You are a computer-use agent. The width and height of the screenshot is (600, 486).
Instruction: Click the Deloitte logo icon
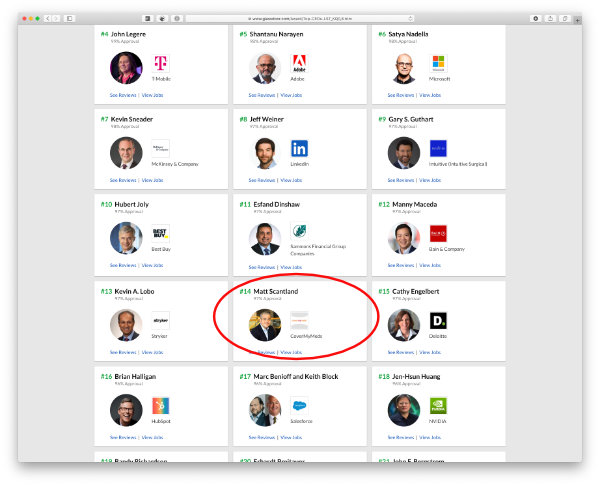click(x=438, y=321)
